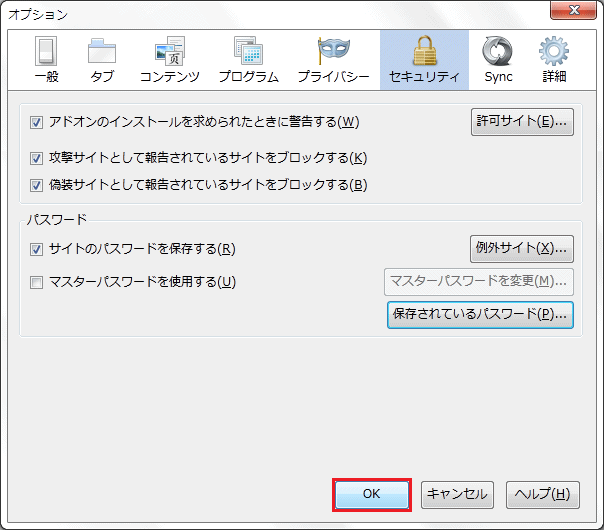The height and width of the screenshot is (530, 604).
Task: Select the セキュリティ (Security) padlock panel
Action: tap(424, 59)
